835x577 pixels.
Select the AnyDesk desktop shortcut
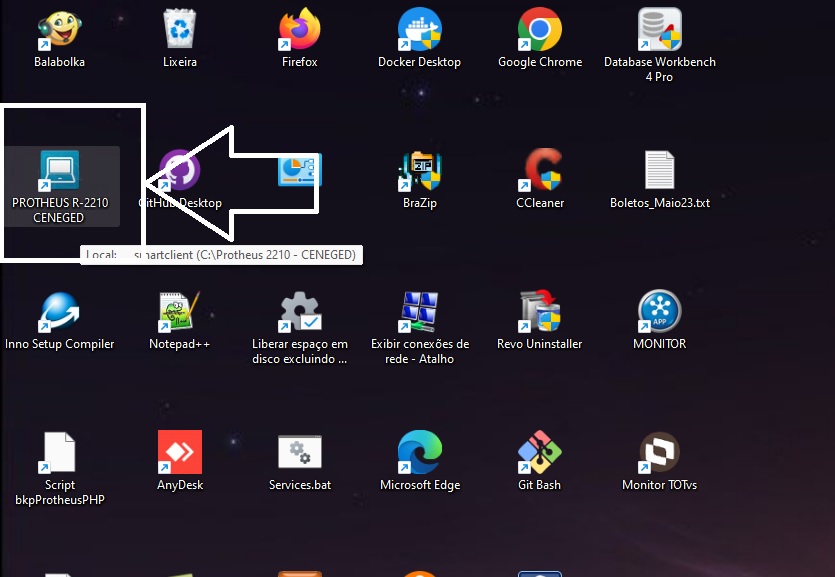180,454
